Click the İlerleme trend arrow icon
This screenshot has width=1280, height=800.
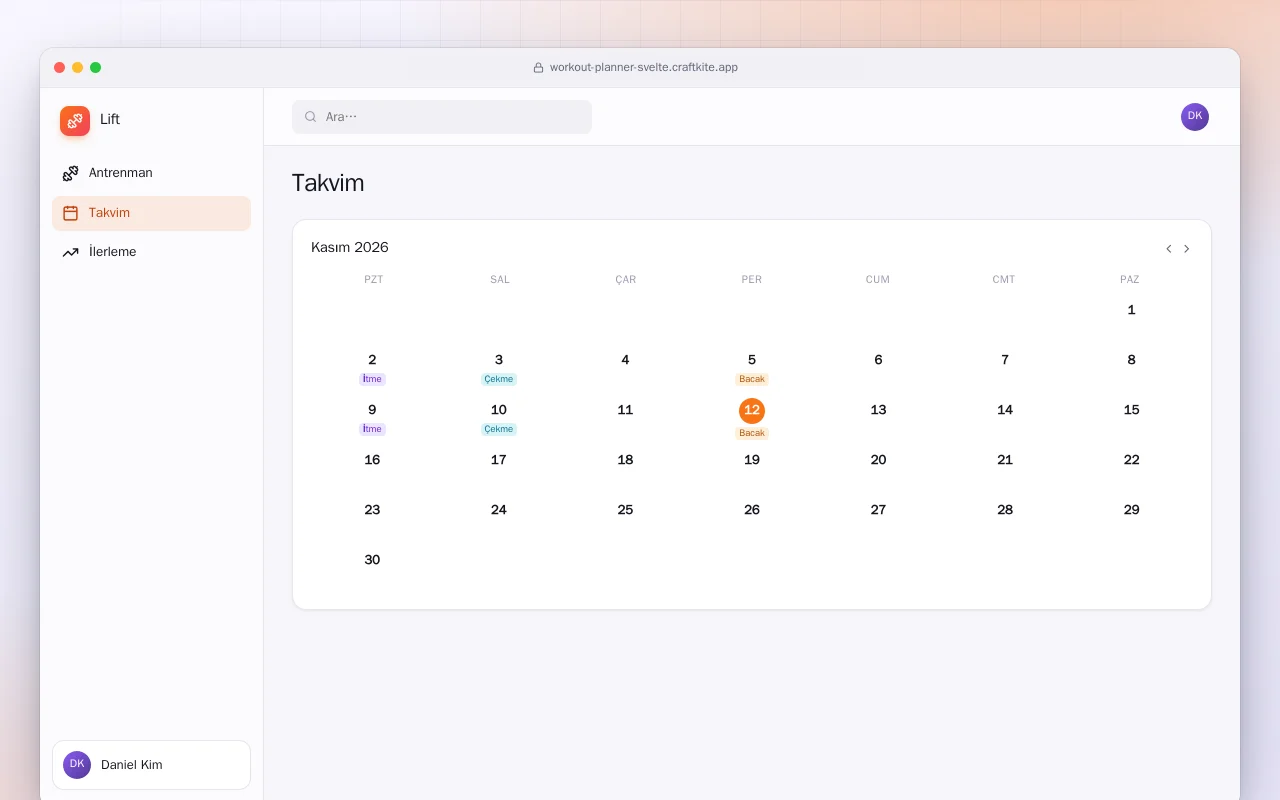click(70, 252)
